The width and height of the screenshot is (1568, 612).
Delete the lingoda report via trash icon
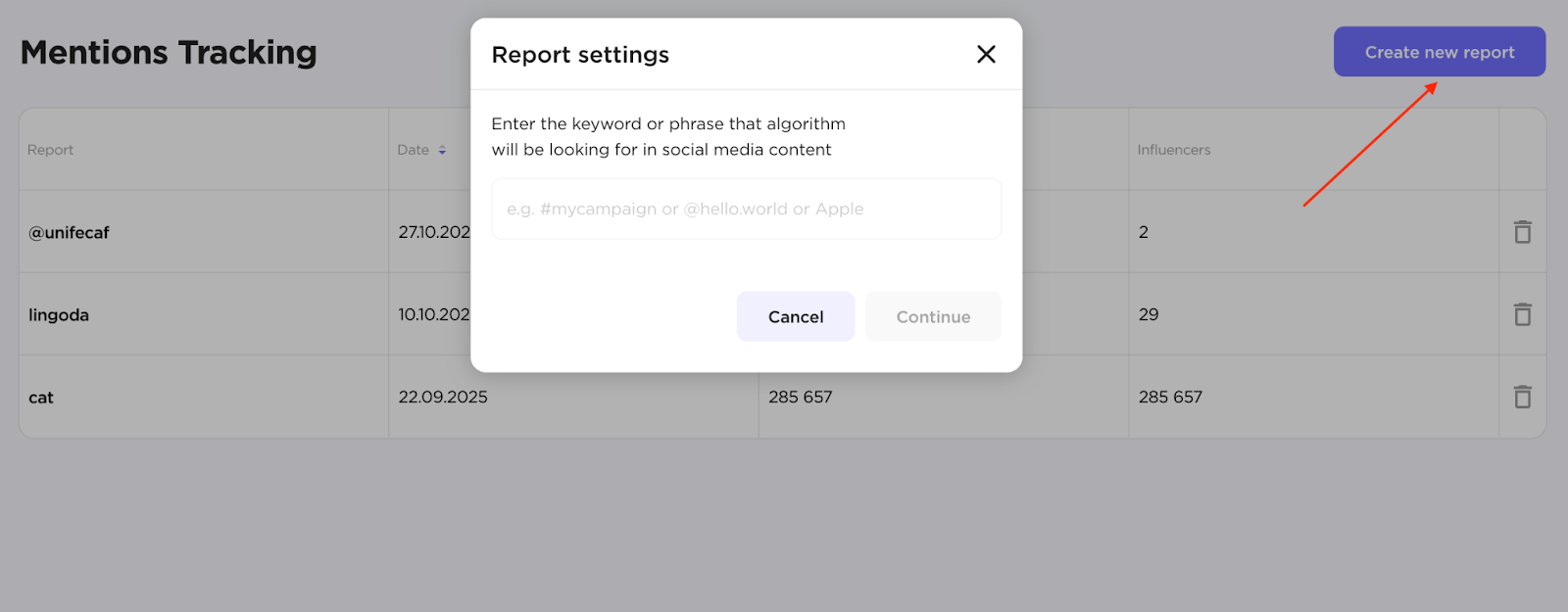pos(1522,314)
